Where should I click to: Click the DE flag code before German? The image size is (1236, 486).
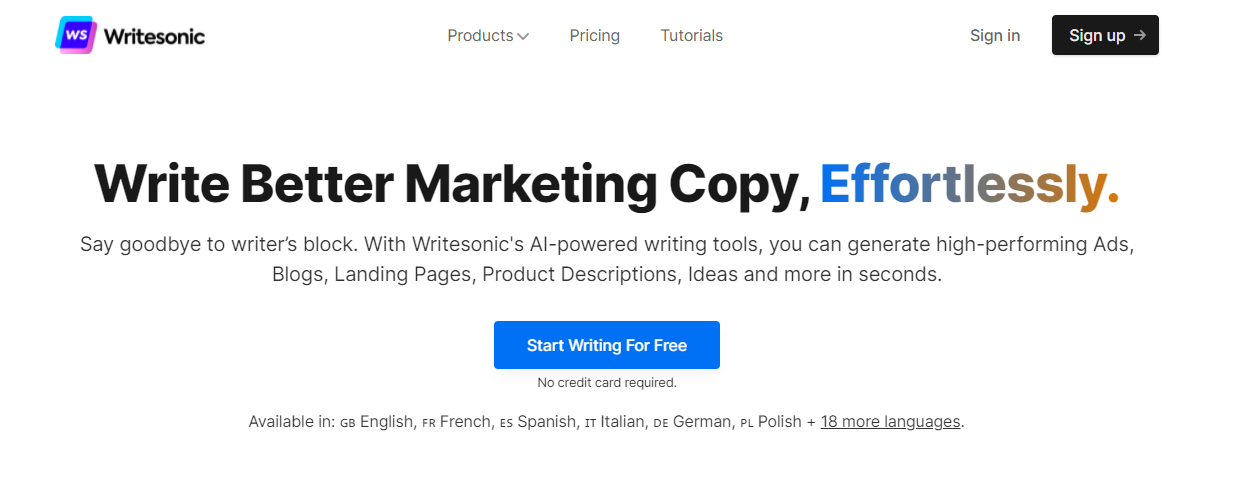pos(661,424)
